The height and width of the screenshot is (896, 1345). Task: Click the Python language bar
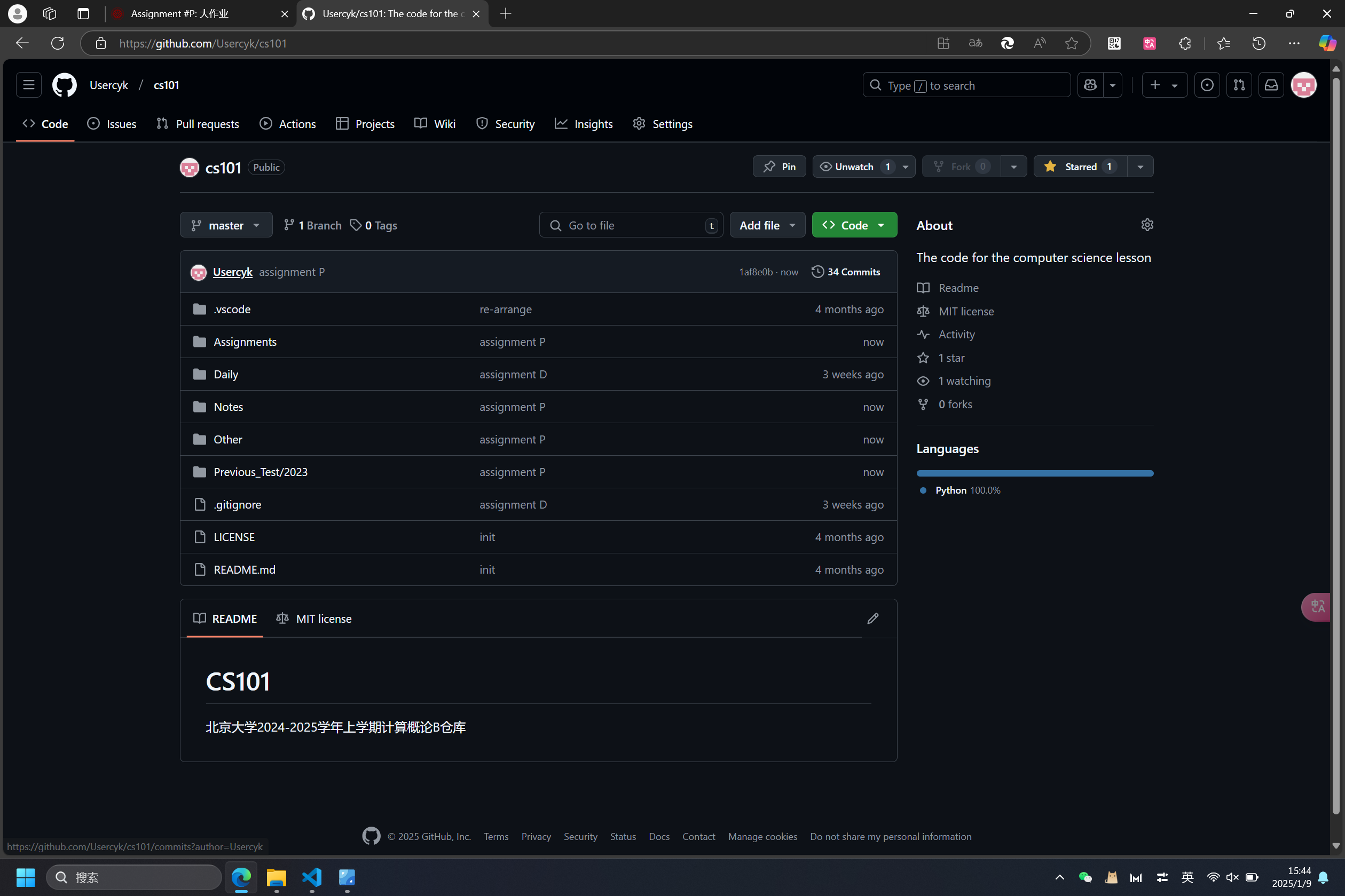(1035, 473)
